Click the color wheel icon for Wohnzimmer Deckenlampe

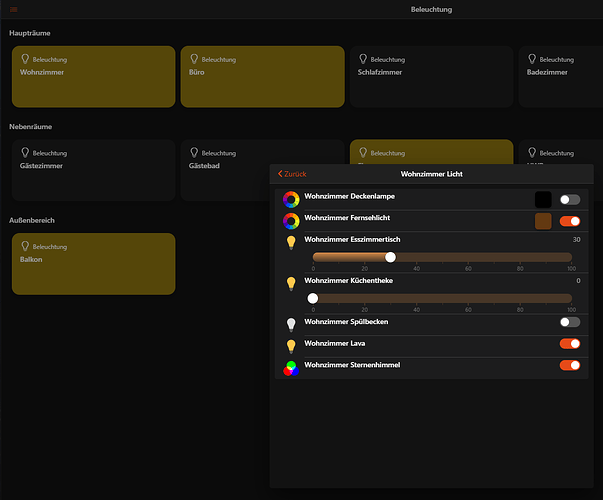[291, 199]
